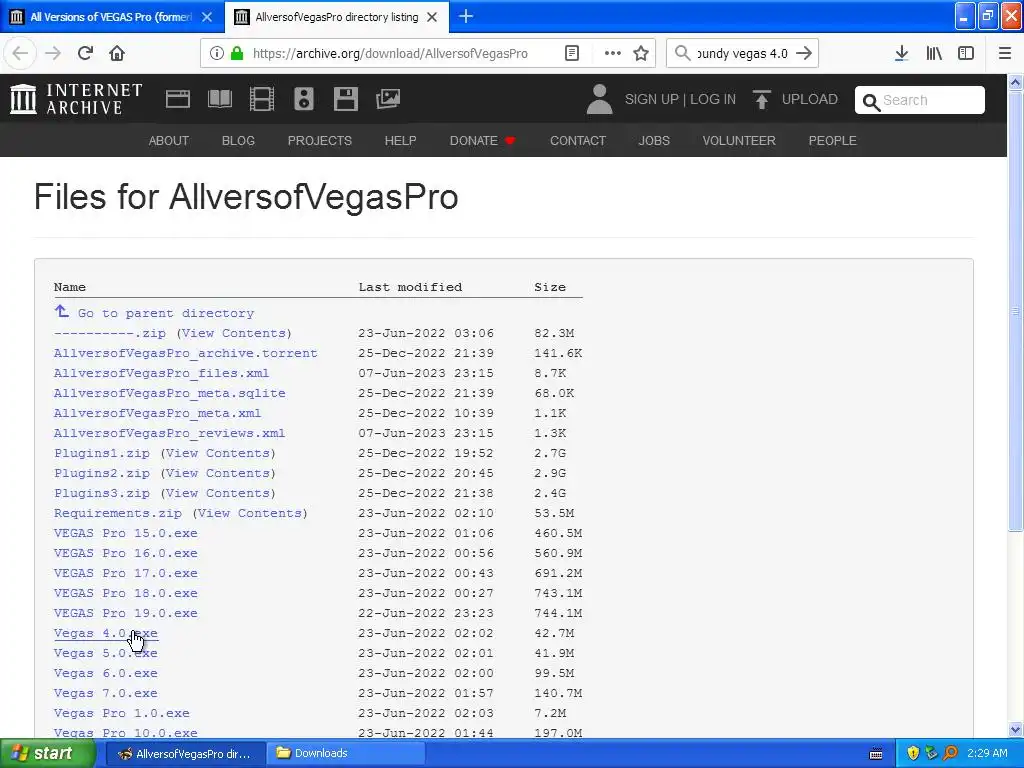1024x768 pixels.
Task: Click the UPLOAD link text
Action: tap(810, 99)
